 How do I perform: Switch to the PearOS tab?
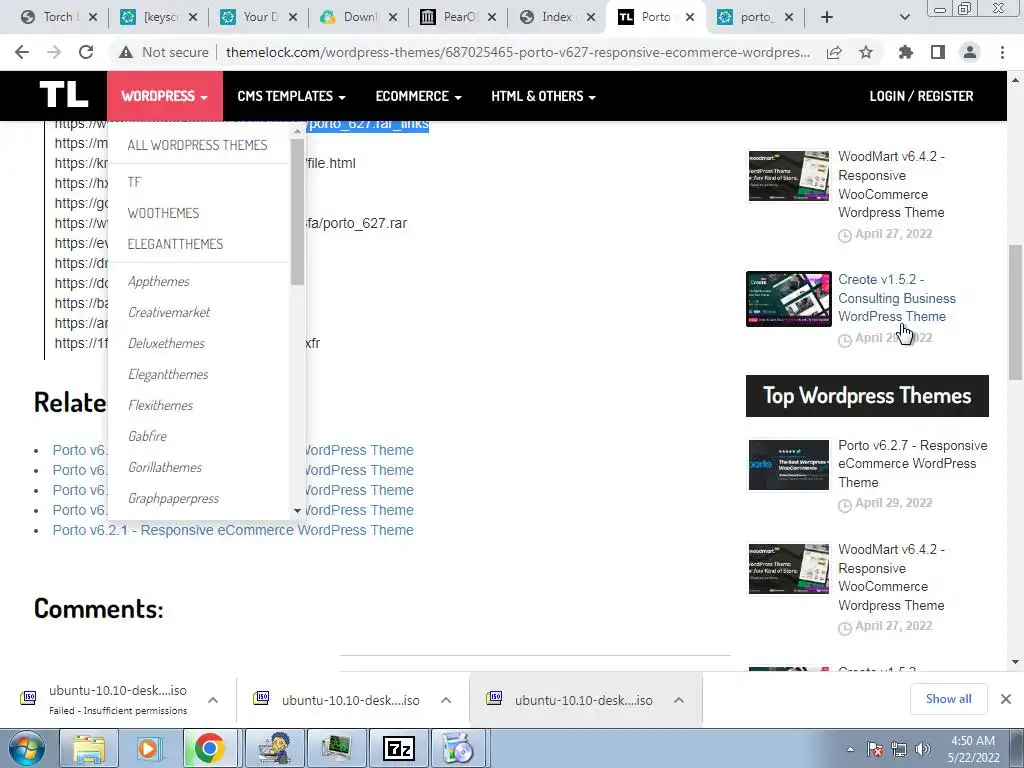tap(457, 17)
